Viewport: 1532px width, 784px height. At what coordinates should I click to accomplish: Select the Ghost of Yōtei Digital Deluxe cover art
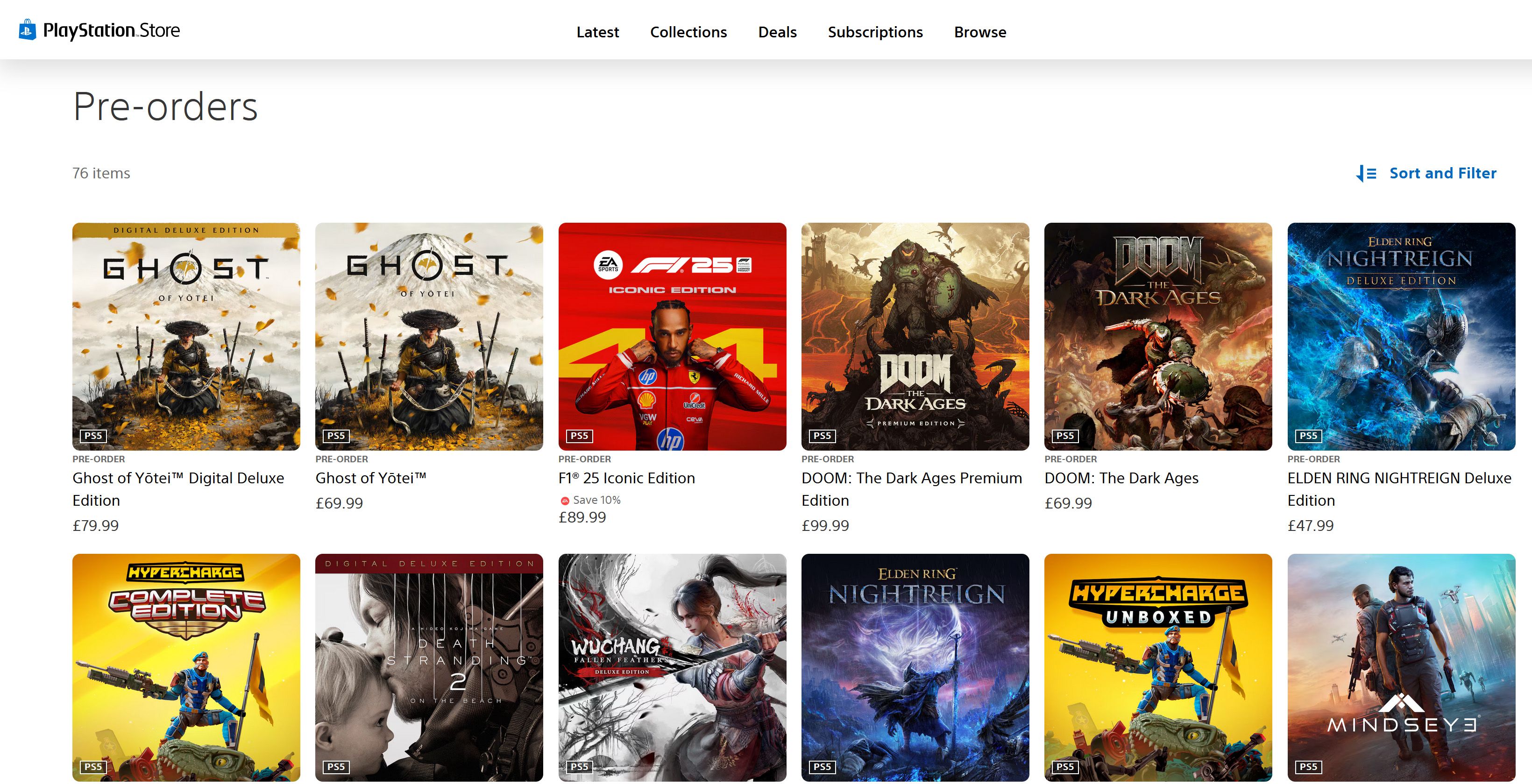click(186, 336)
